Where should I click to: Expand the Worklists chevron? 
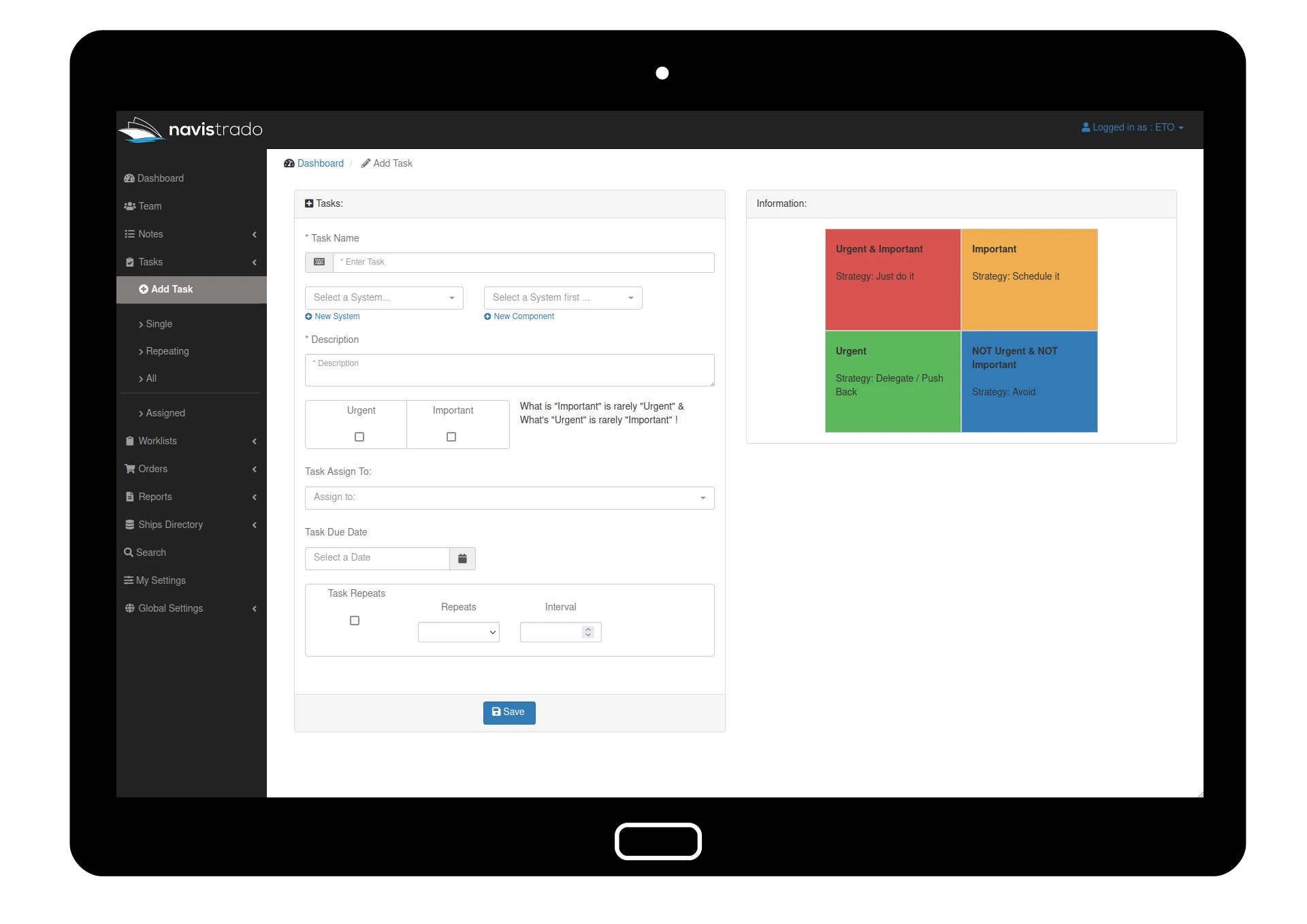coord(255,441)
